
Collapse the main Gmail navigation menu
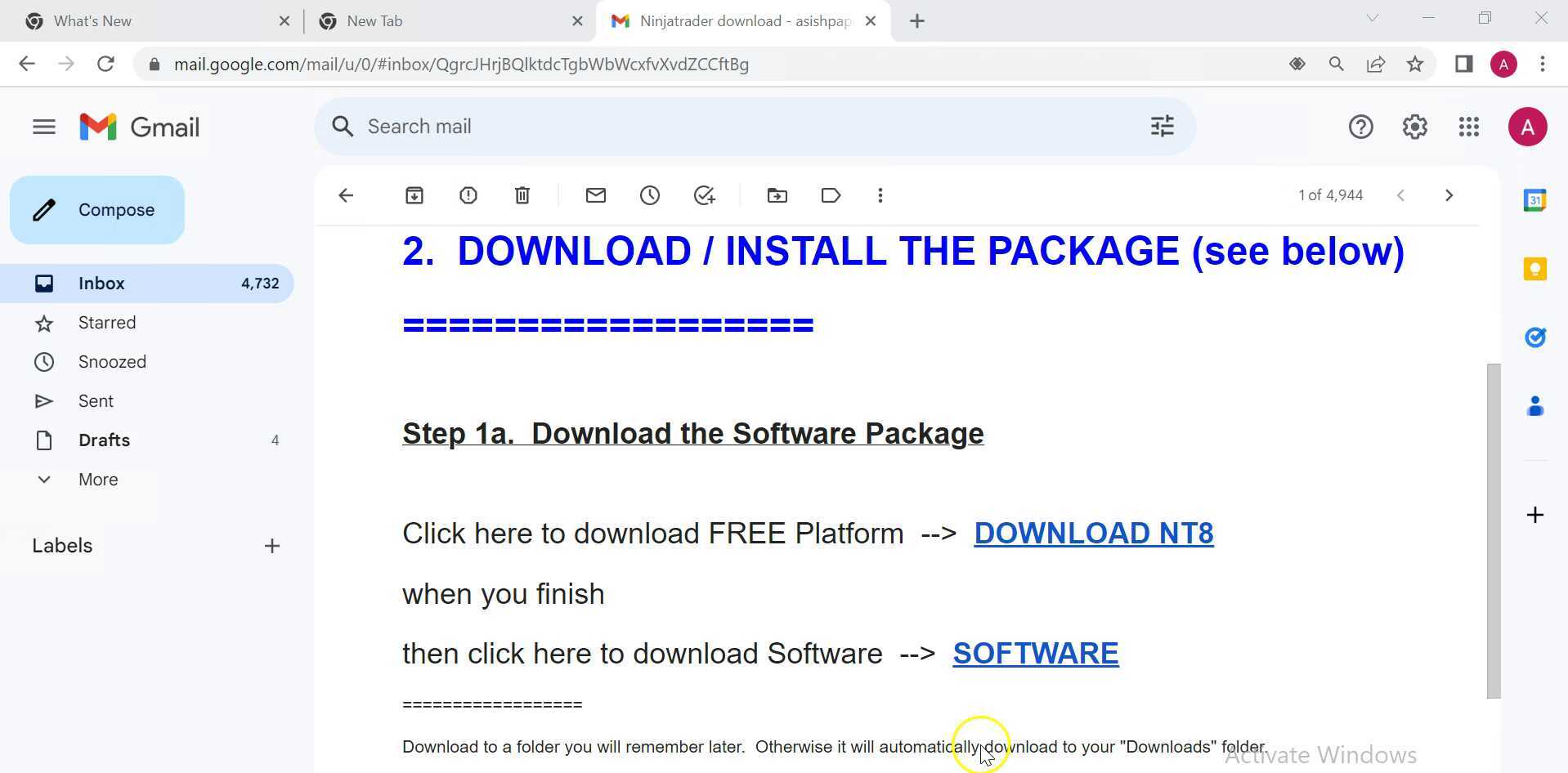point(43,126)
